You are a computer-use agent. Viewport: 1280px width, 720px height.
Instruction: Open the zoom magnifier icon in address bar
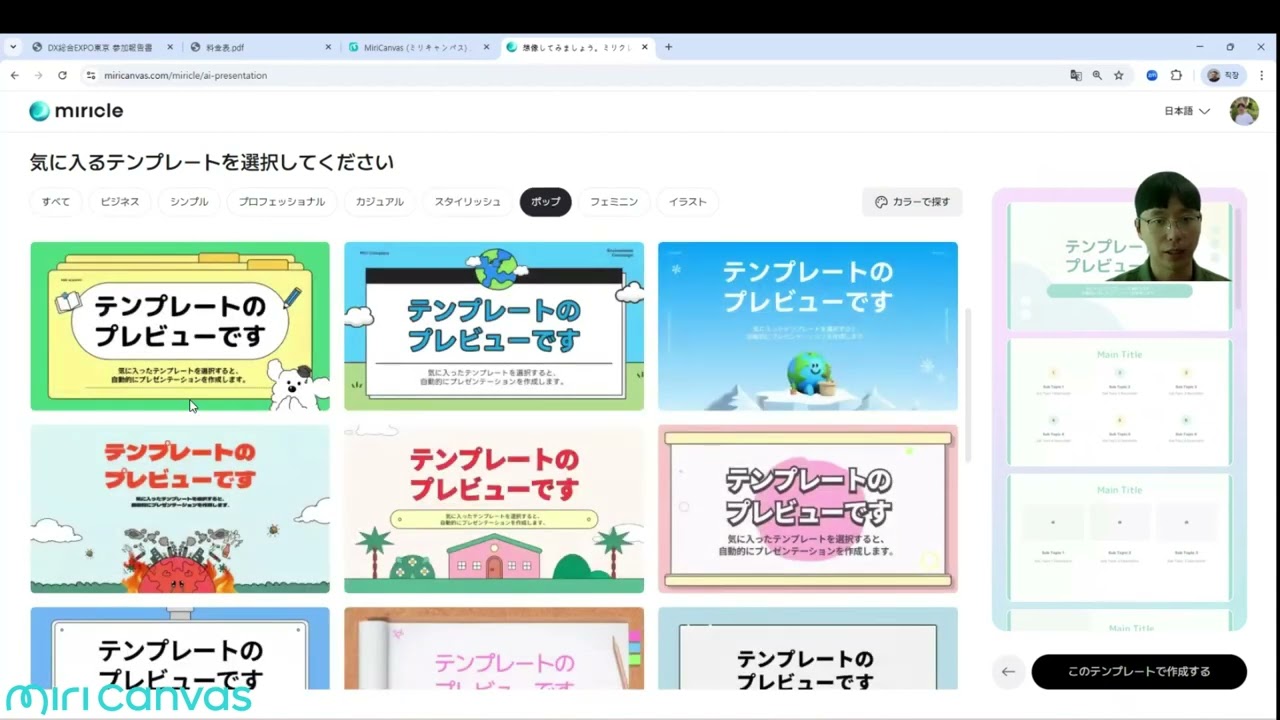click(x=1097, y=75)
